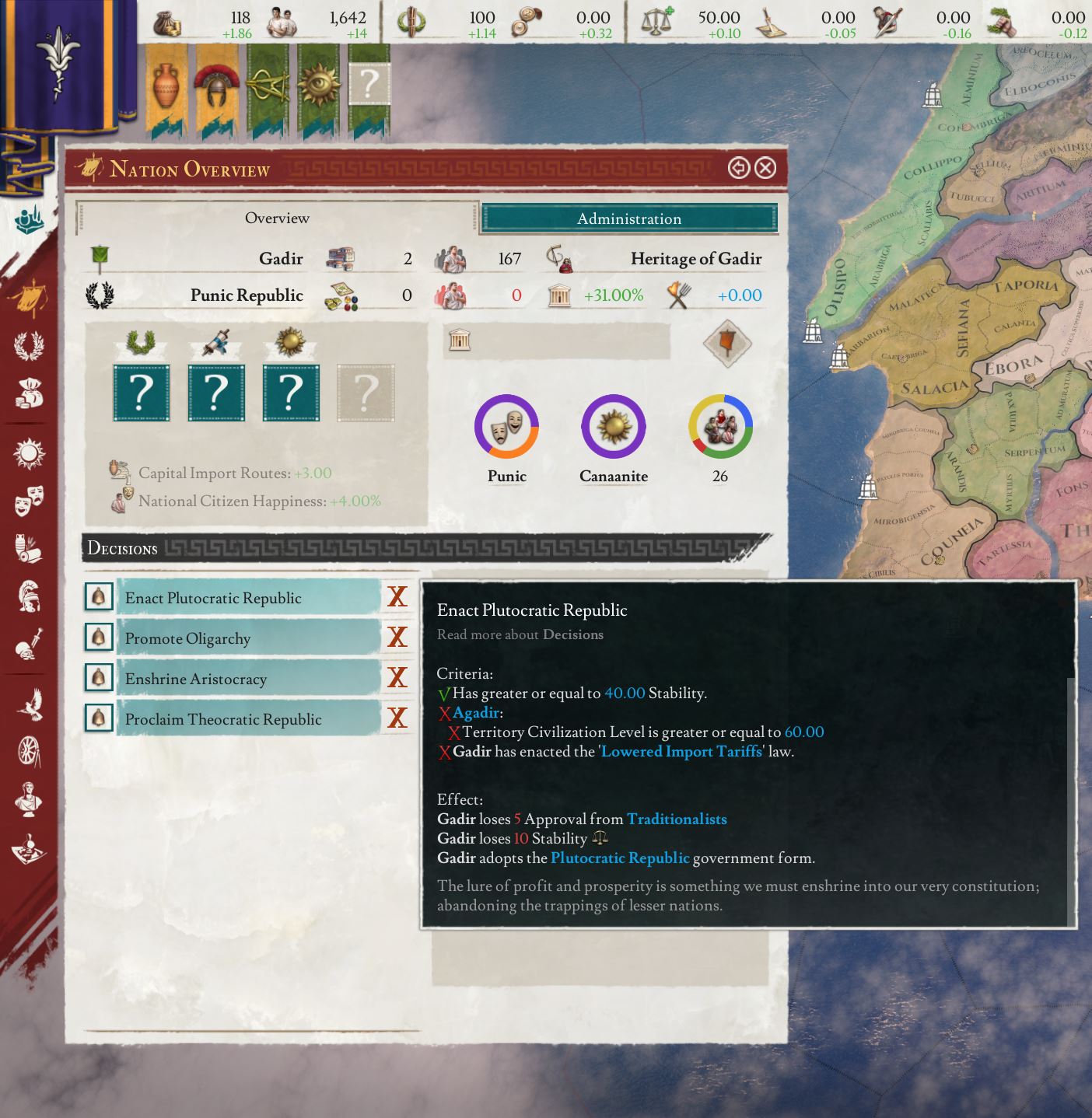Open the Traditionalists link in the tooltip

(x=677, y=819)
